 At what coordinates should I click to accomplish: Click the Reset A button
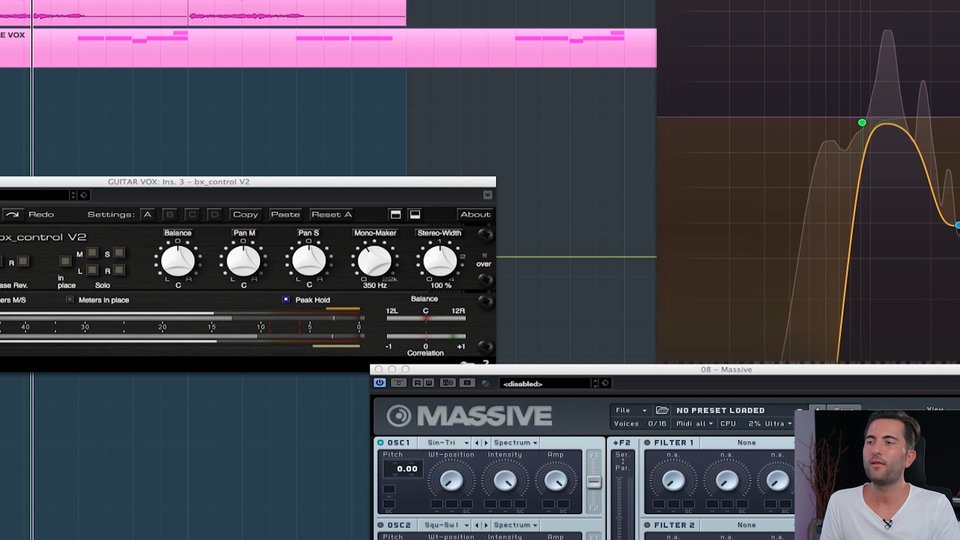pos(331,214)
